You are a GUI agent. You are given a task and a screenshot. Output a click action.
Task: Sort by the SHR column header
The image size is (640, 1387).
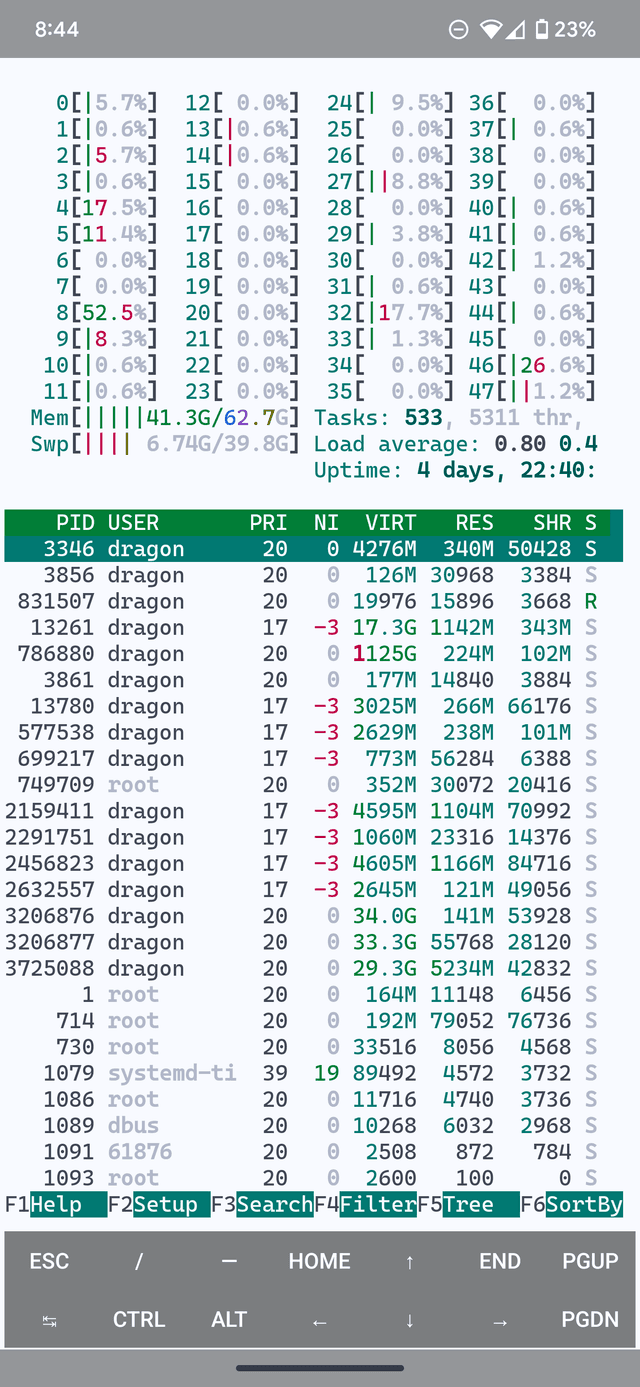(551, 522)
